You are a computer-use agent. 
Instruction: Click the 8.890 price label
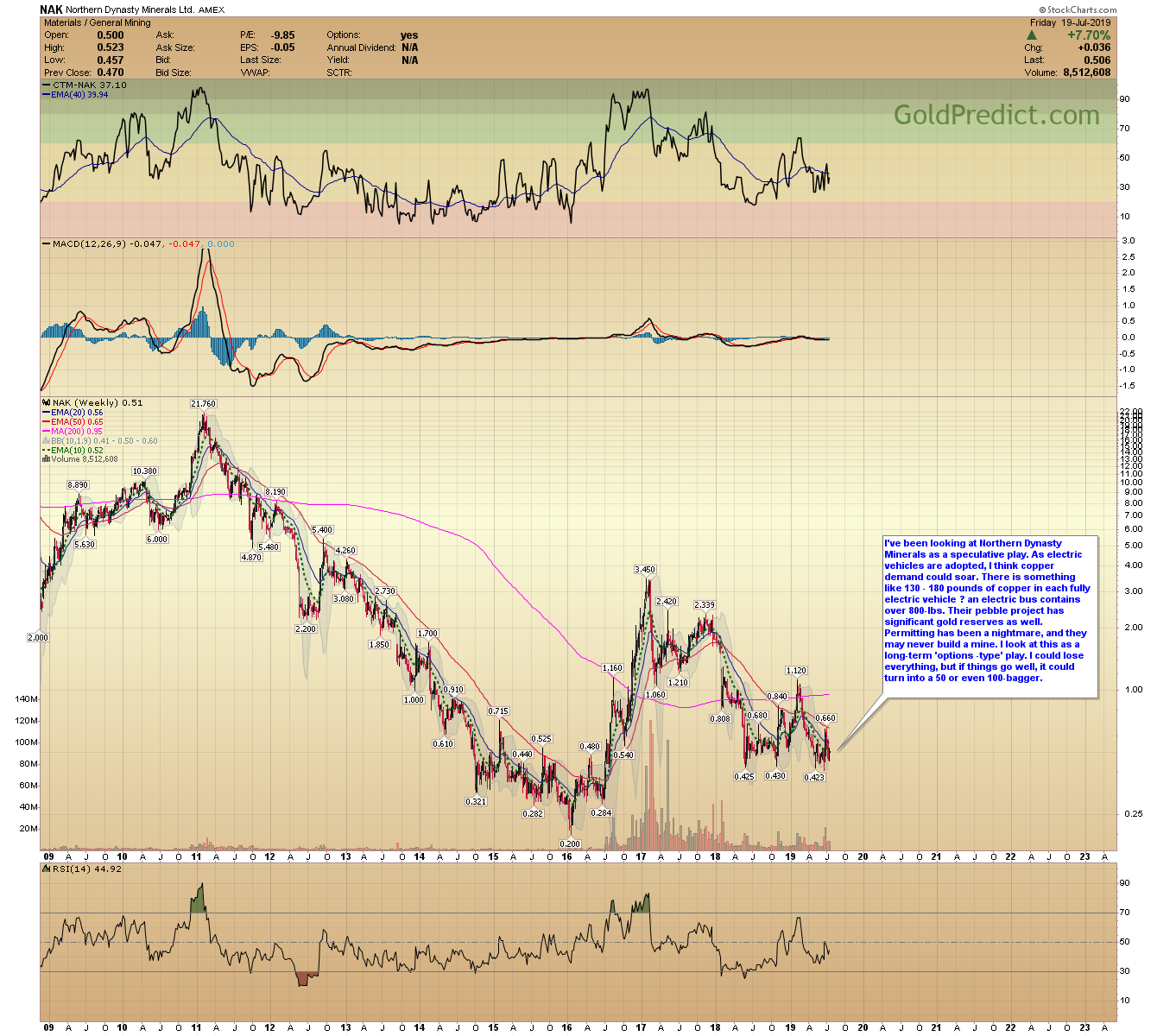click(79, 485)
